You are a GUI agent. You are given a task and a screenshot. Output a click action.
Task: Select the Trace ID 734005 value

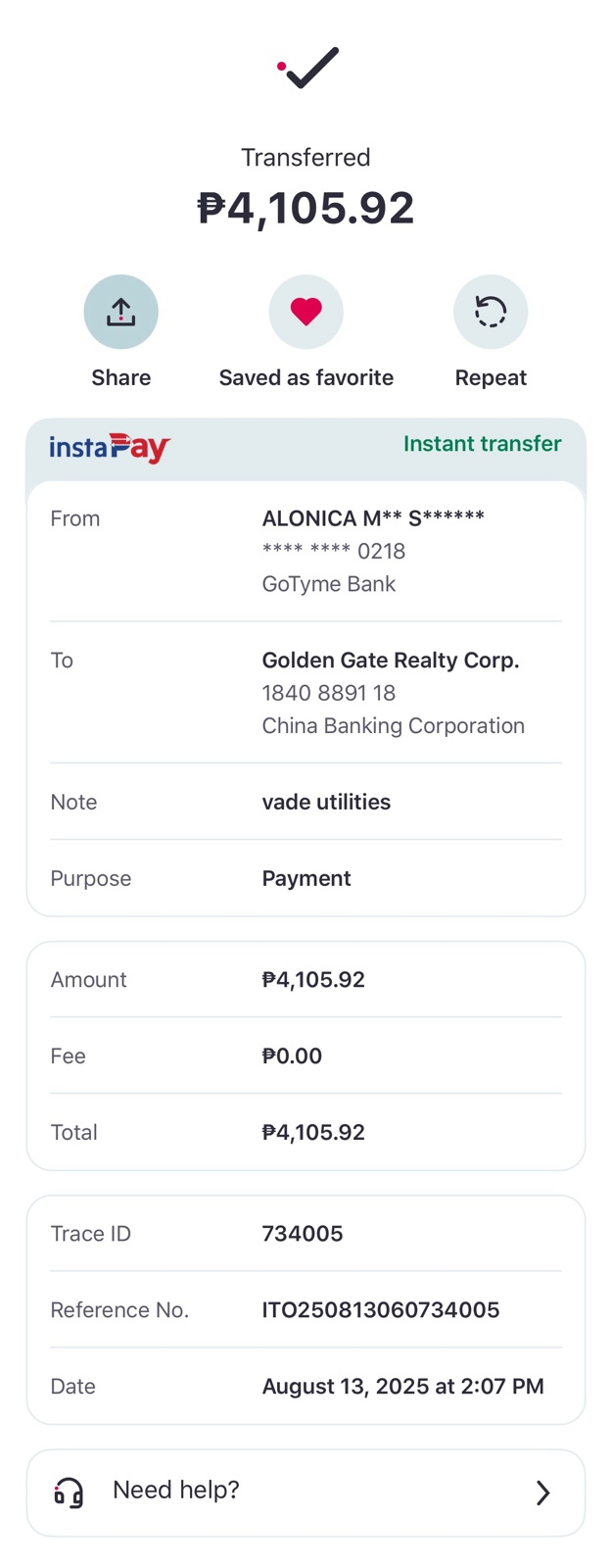(303, 1233)
